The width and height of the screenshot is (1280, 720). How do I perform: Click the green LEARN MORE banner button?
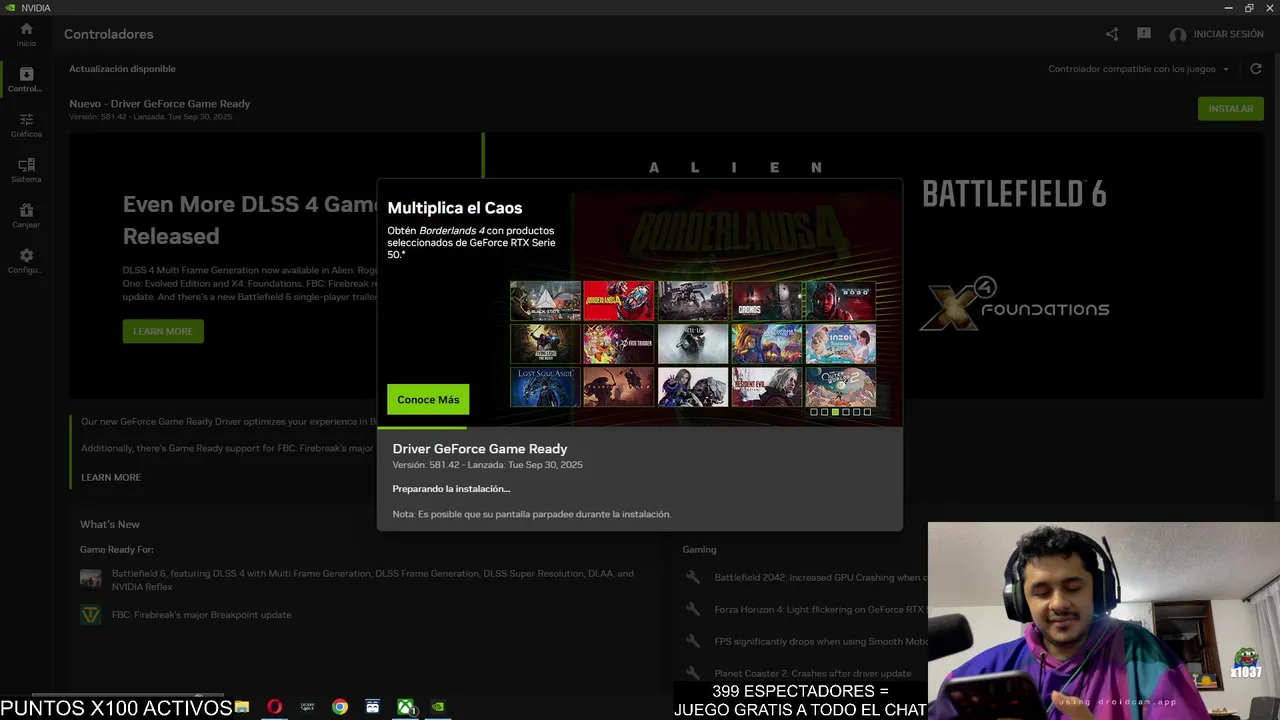pyautogui.click(x=163, y=331)
